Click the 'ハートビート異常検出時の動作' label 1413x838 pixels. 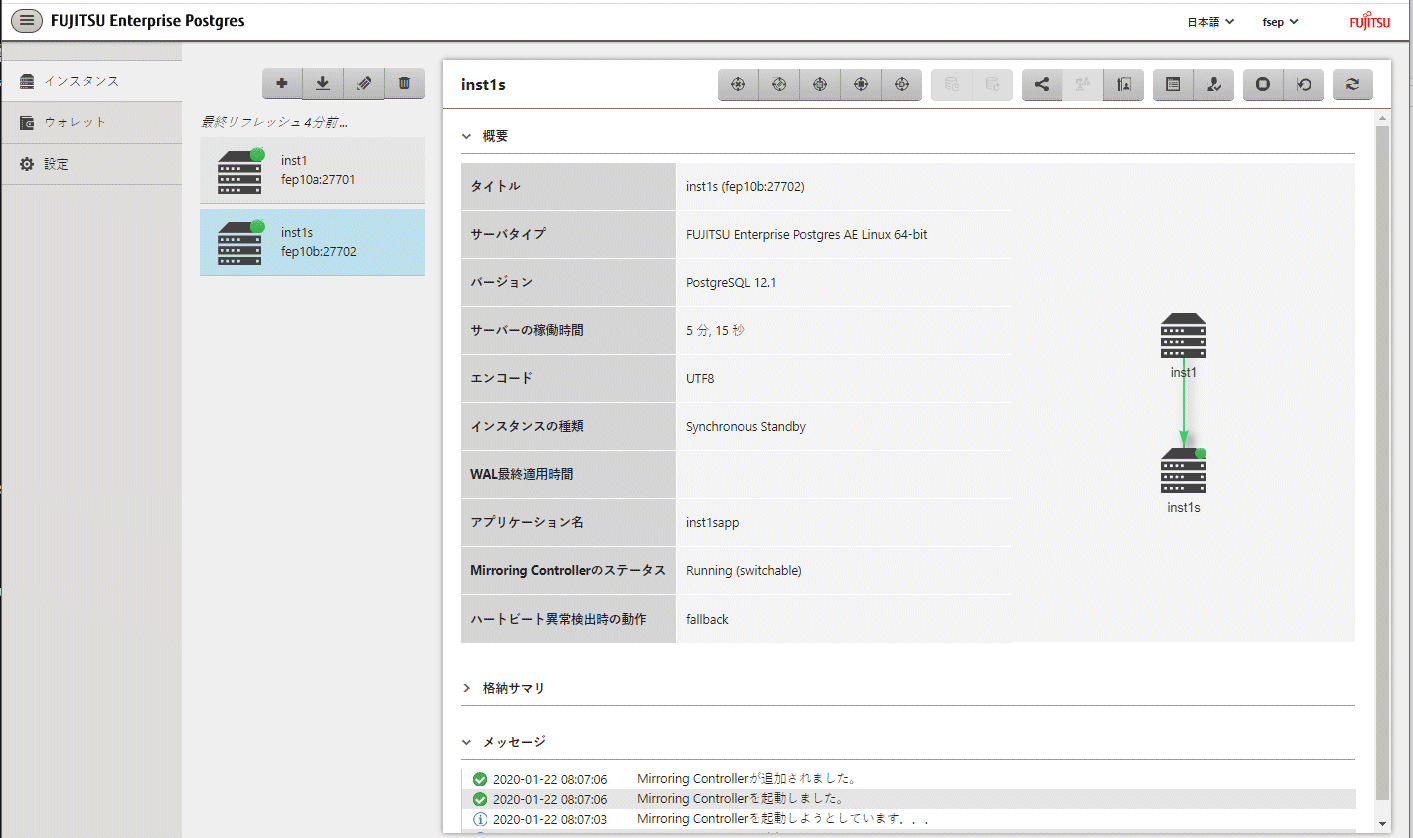559,619
